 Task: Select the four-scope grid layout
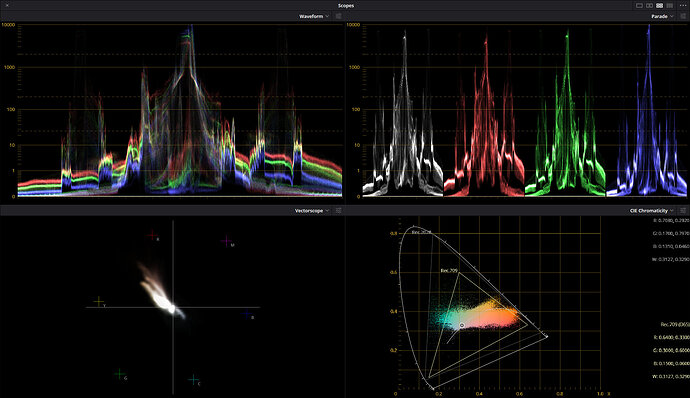click(660, 5)
